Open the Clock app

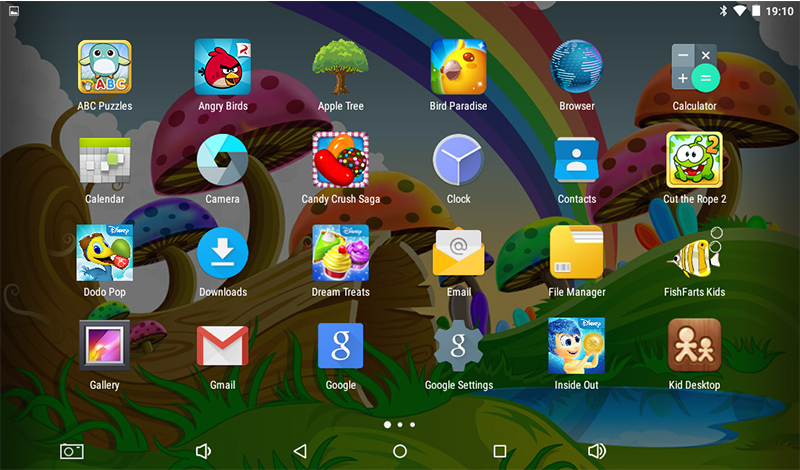point(458,160)
